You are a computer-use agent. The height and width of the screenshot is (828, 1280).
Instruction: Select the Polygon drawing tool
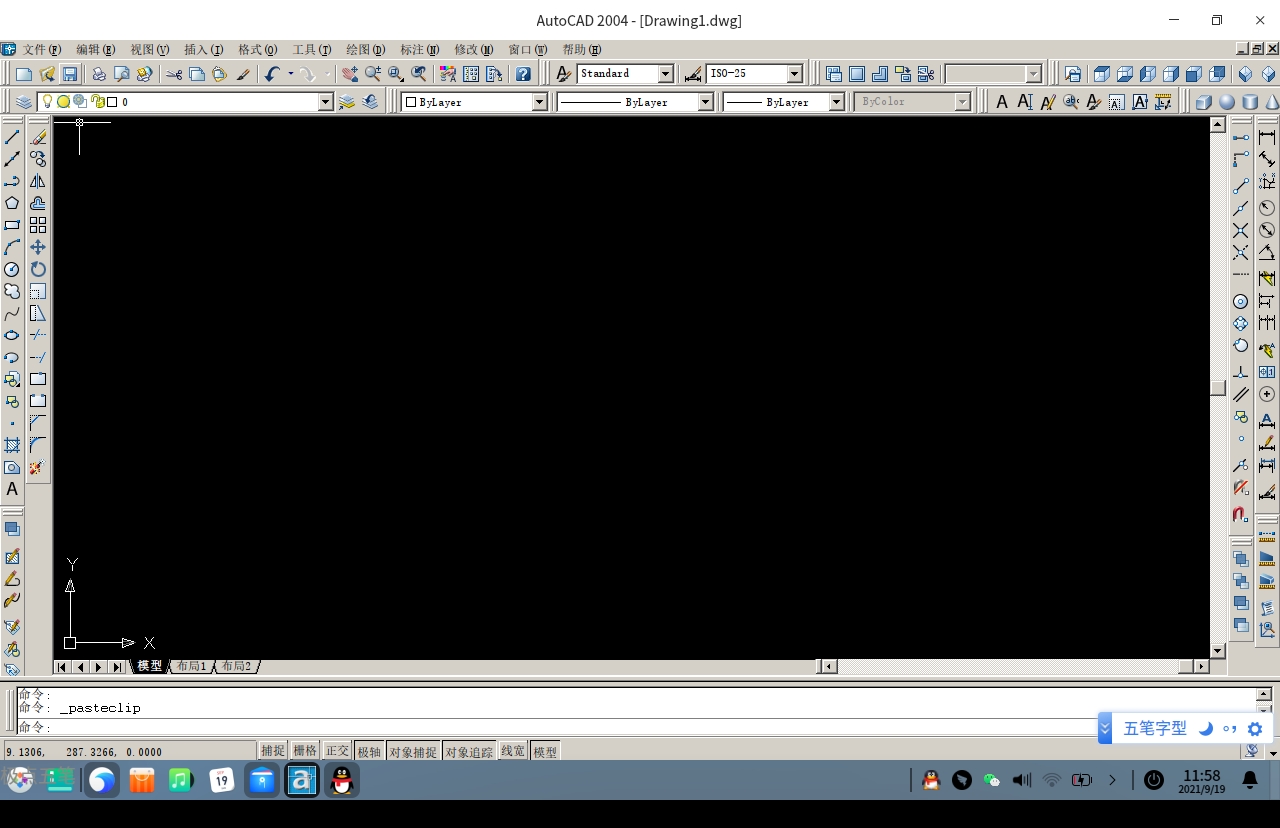tap(12, 203)
